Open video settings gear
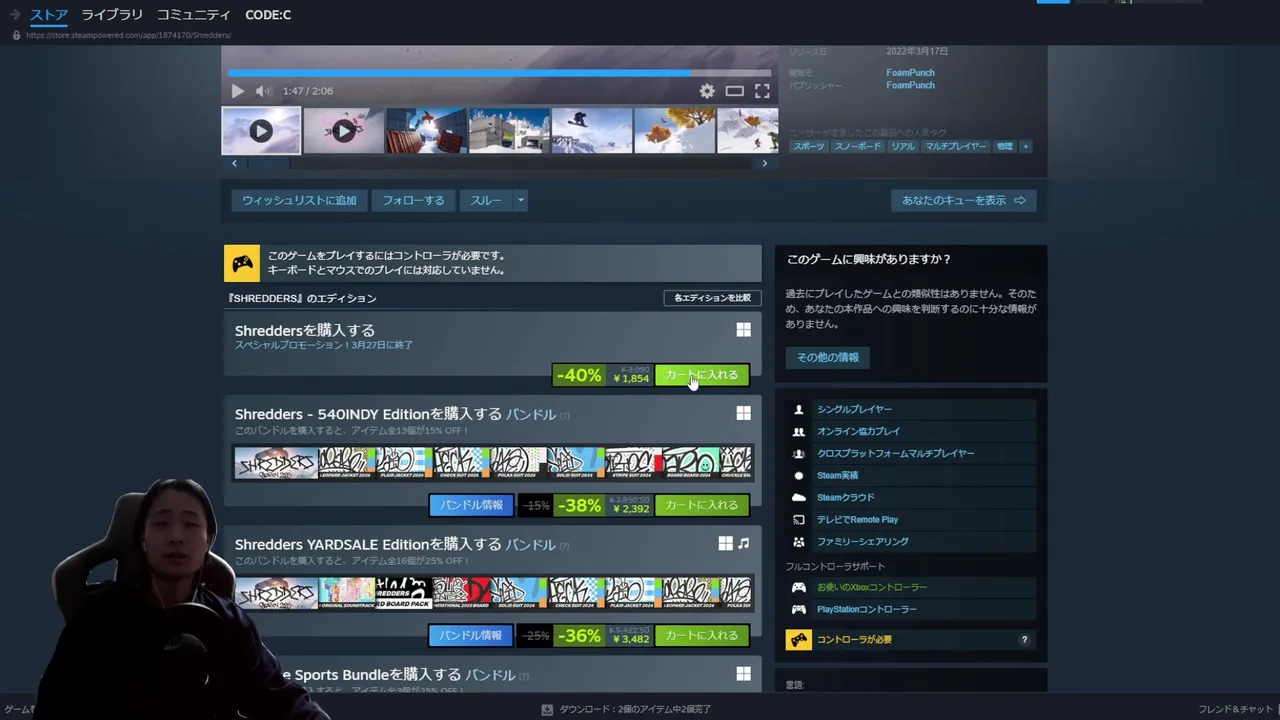The image size is (1280, 720). coord(707,91)
